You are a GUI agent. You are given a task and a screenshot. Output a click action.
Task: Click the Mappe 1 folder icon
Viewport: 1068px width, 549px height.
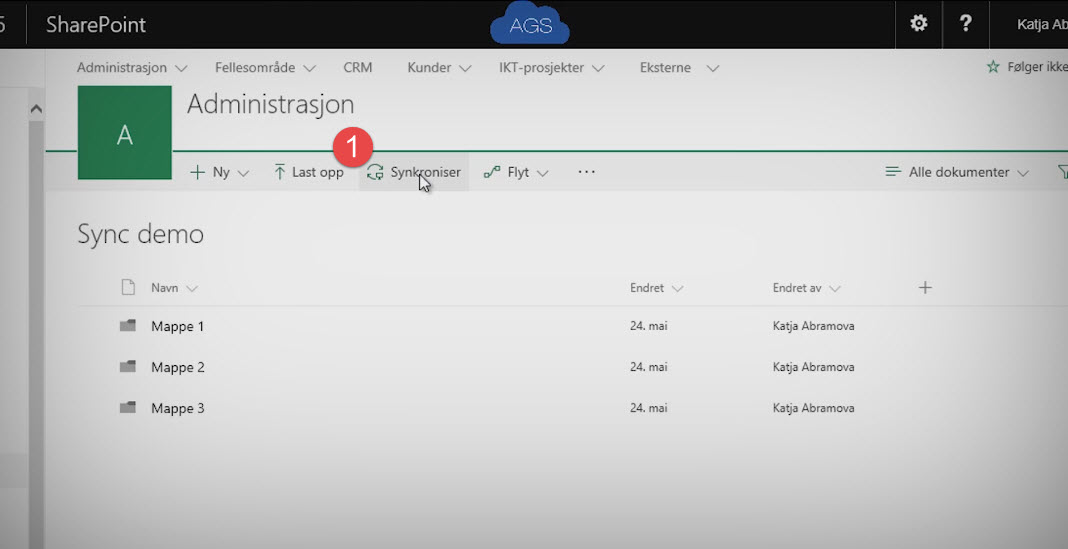127,326
